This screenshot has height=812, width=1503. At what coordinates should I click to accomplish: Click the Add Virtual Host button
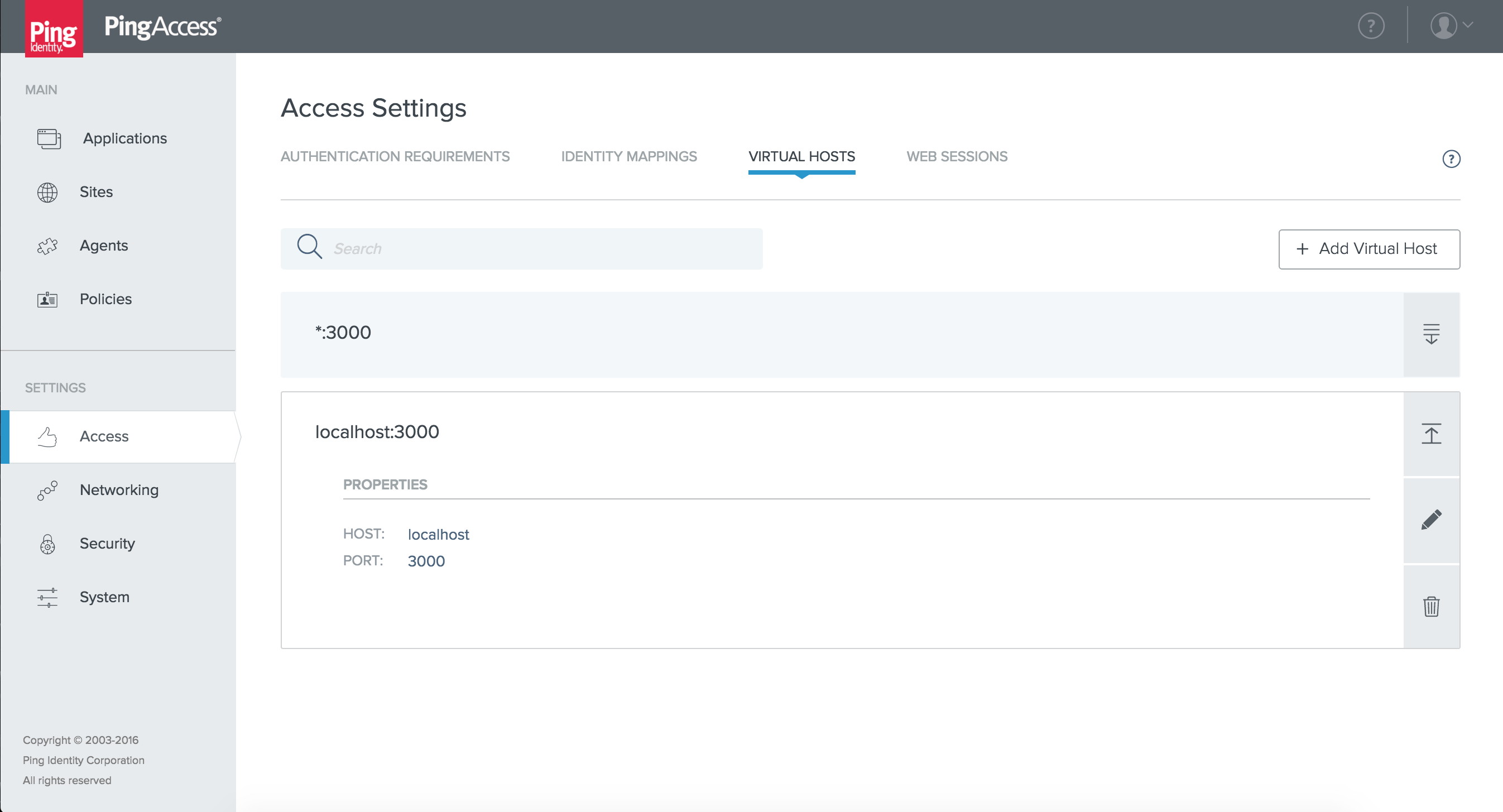(x=1369, y=249)
